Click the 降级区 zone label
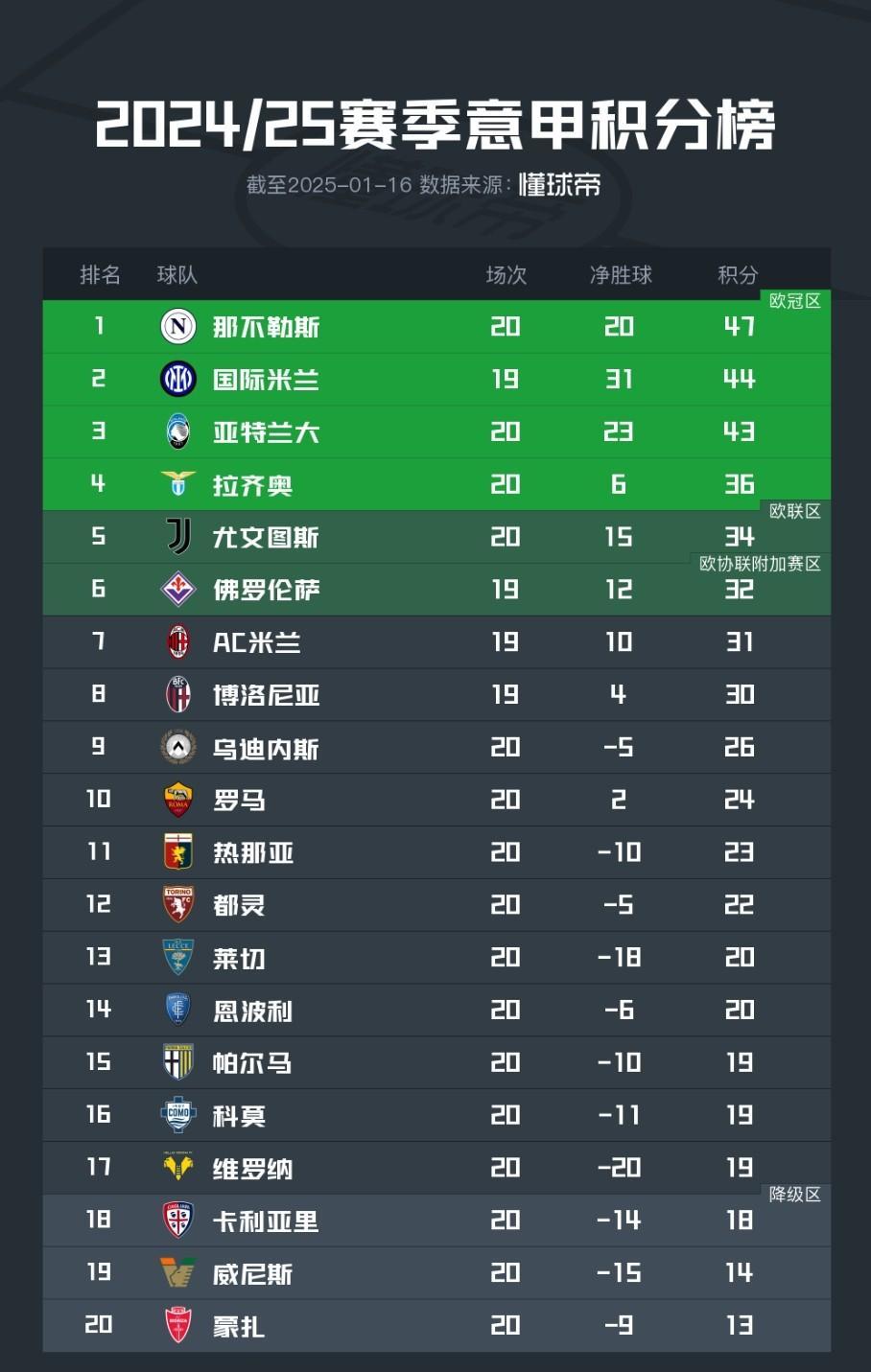Viewport: 871px width, 1372px height. click(x=795, y=1195)
